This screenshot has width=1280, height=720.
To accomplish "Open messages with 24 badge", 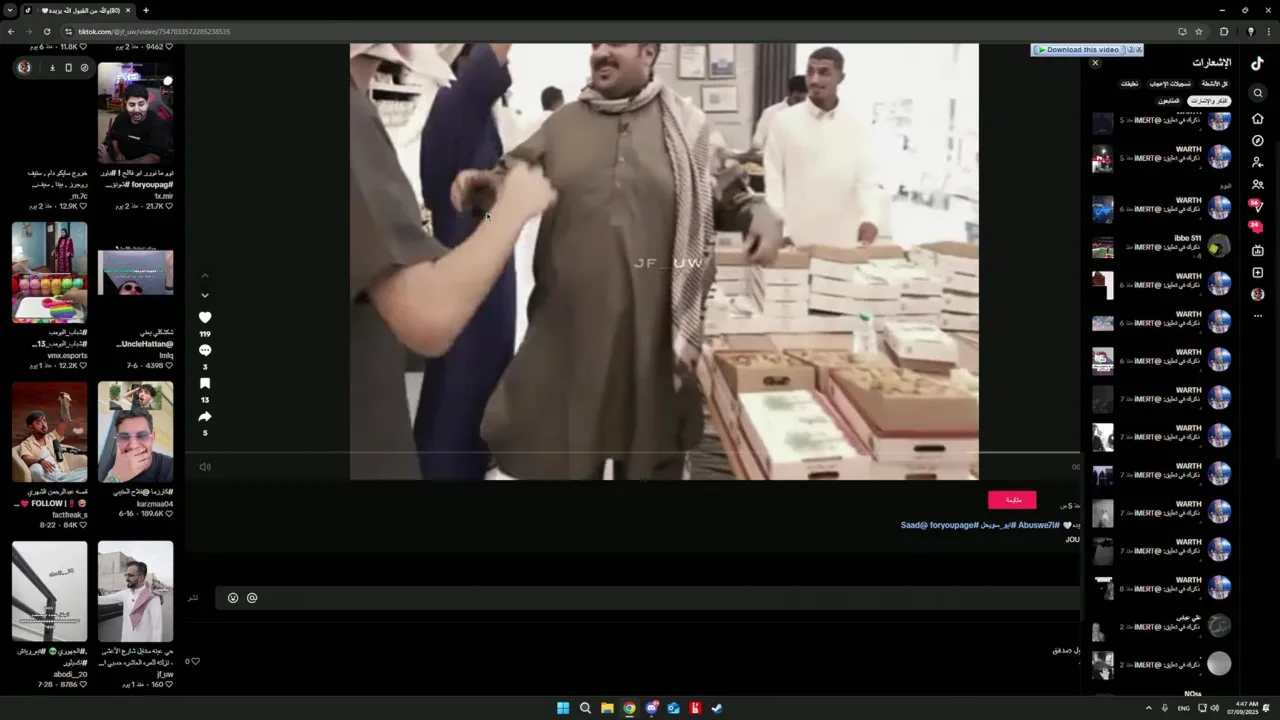I will pos(1256,227).
